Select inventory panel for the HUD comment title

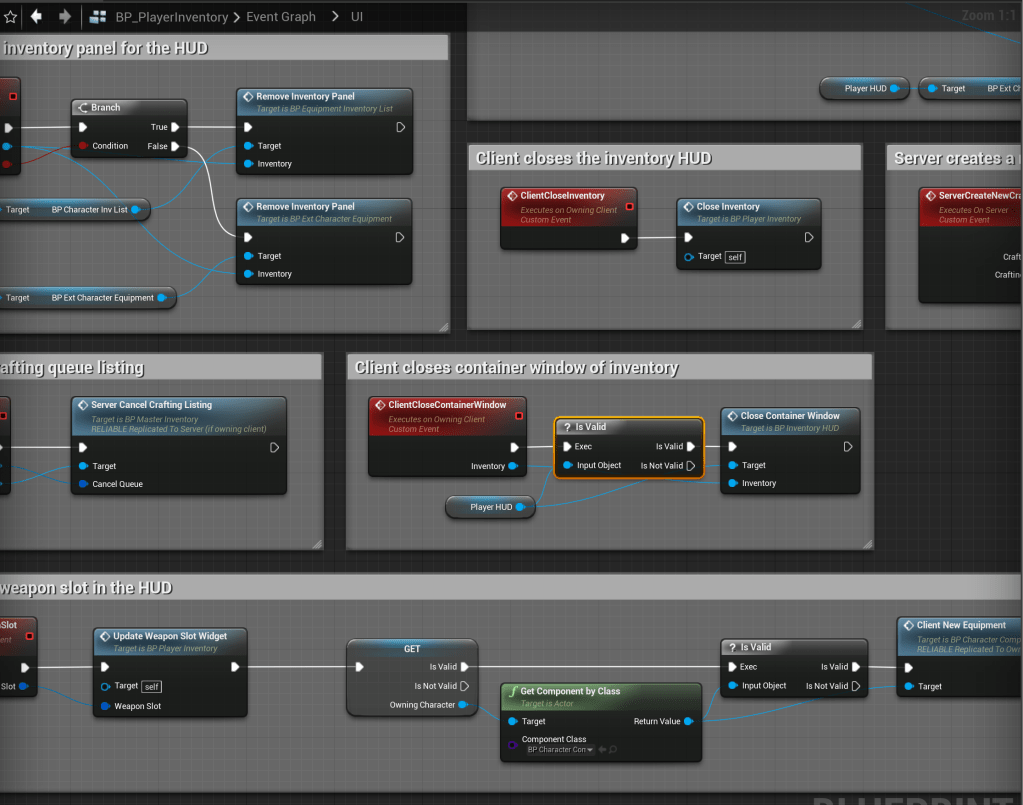click(224, 48)
